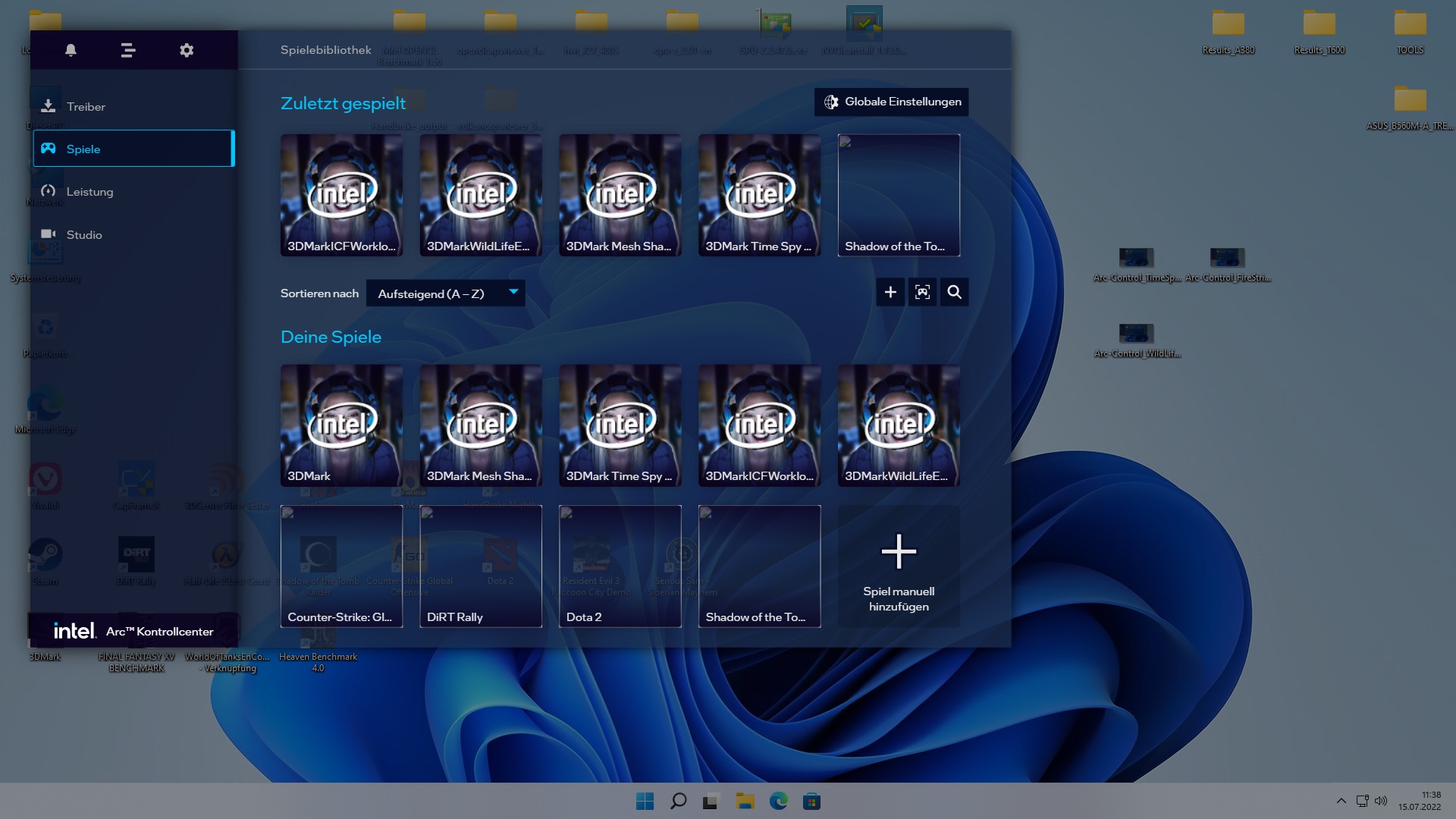The image size is (1456, 819).
Task: Click Spiel manuell hinzufügen tile
Action: [899, 566]
